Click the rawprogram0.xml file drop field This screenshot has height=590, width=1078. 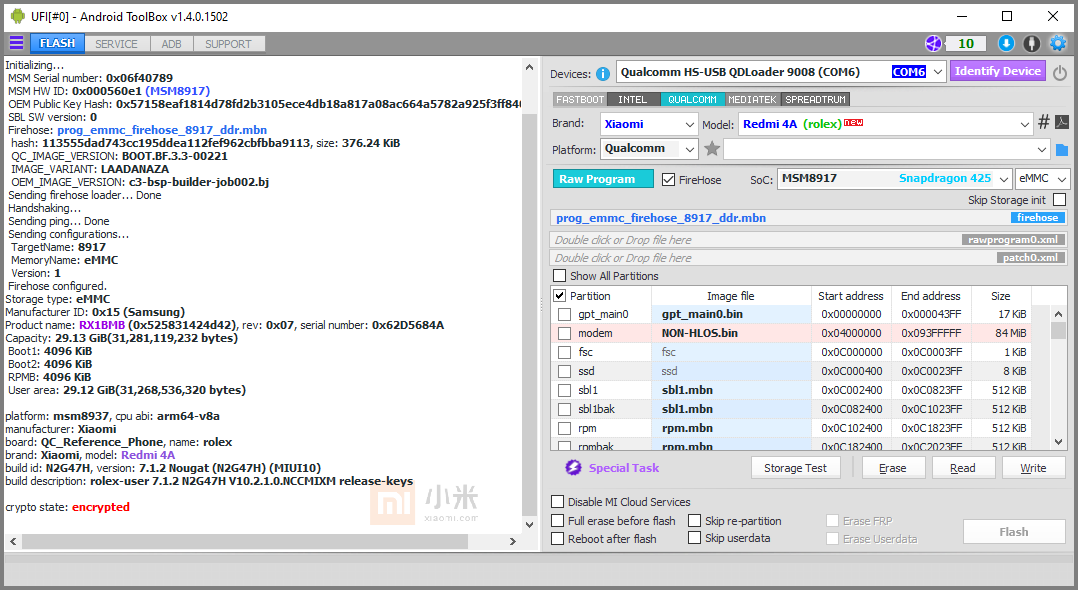coord(809,240)
